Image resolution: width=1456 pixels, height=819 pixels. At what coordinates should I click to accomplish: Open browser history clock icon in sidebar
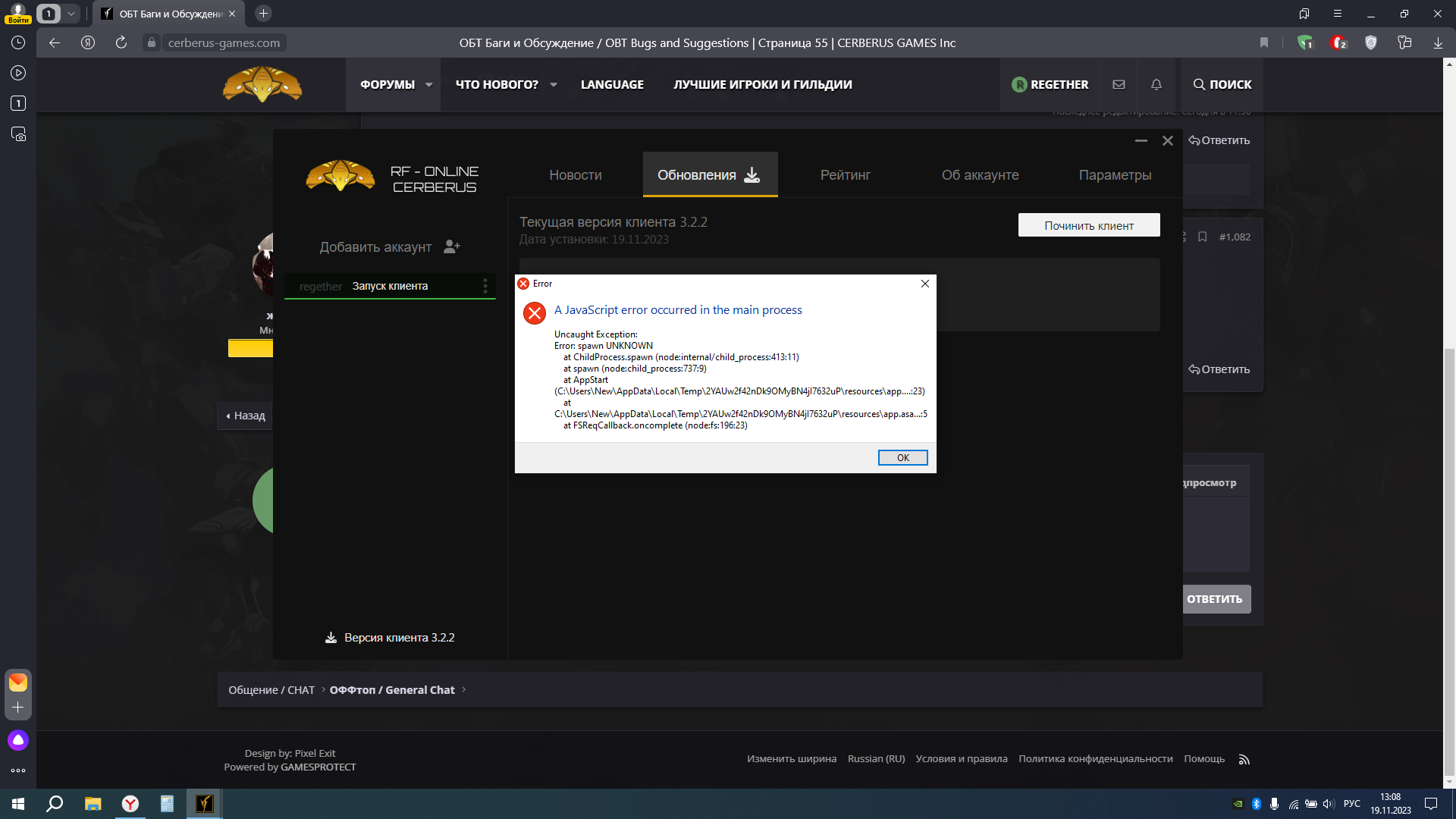point(18,43)
